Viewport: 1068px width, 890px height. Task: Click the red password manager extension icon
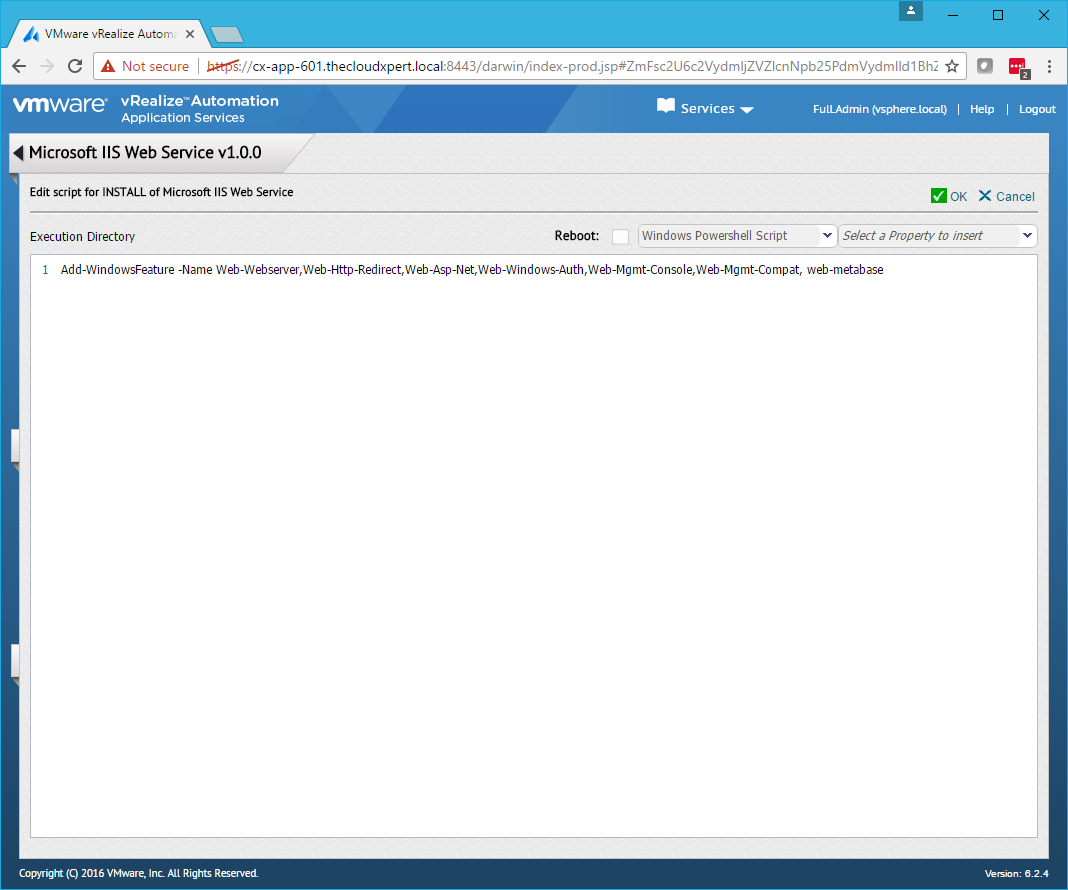[x=1017, y=66]
